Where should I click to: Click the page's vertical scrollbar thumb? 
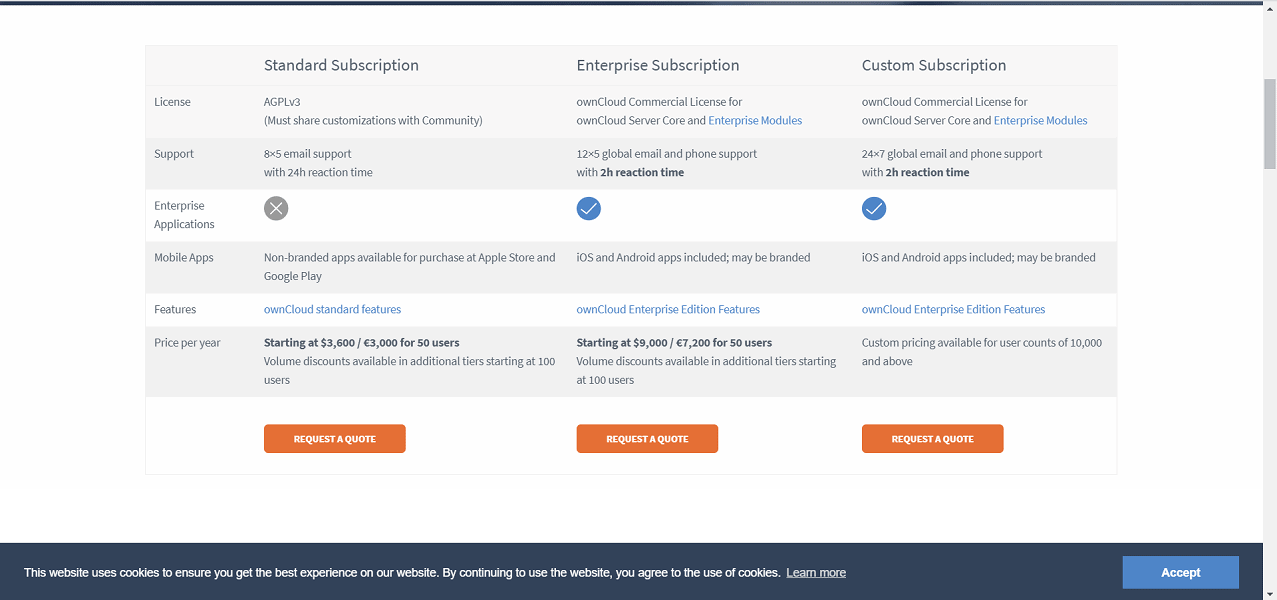point(1270,124)
